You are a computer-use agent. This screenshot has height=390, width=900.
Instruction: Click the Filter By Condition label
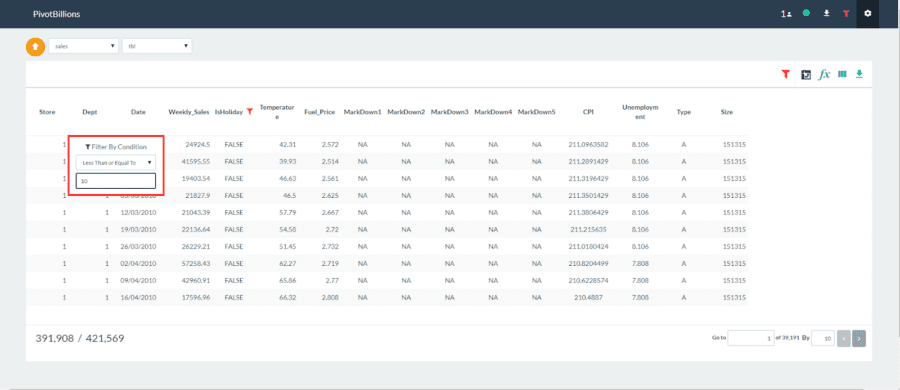click(x=116, y=146)
